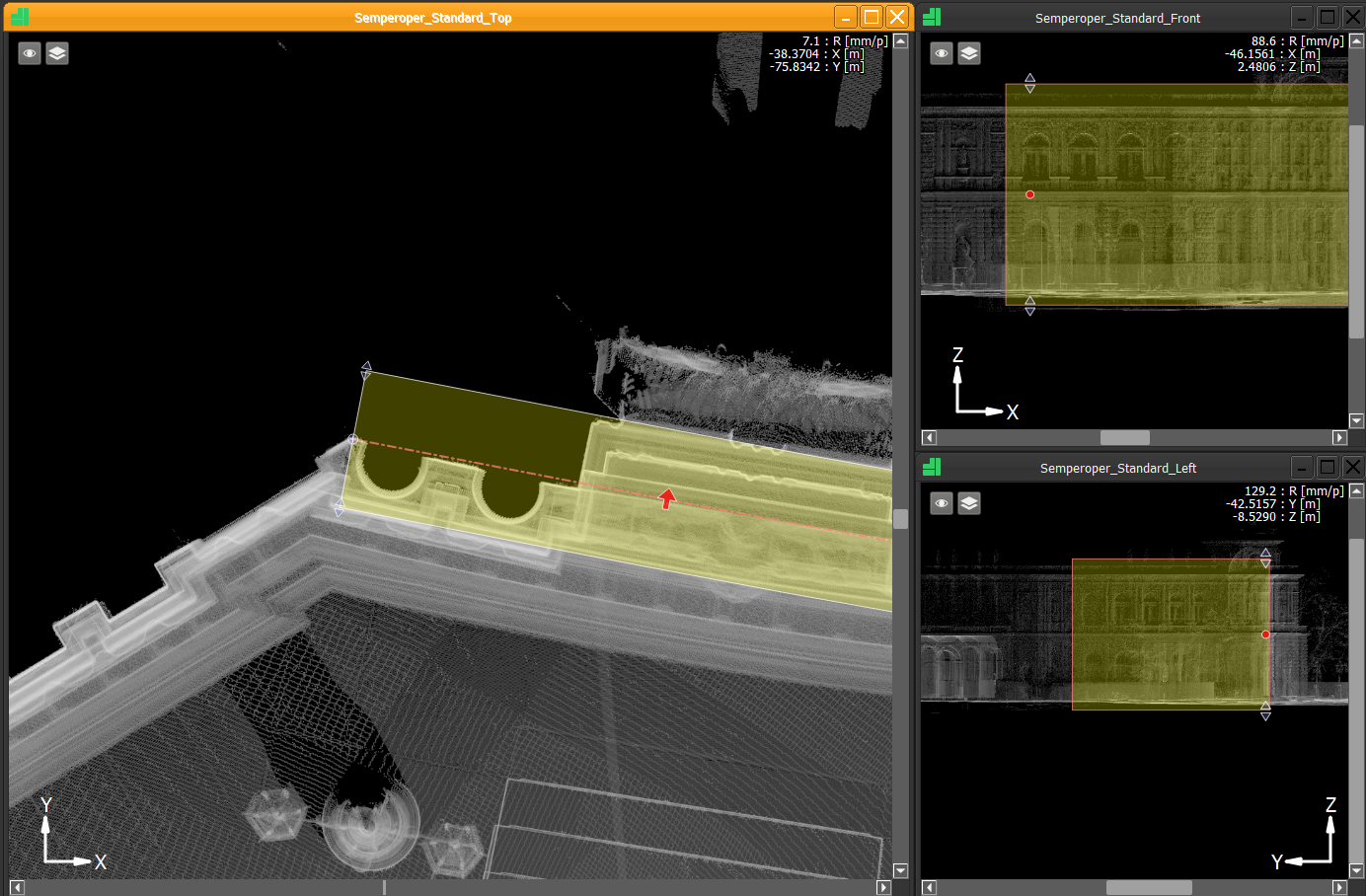Click bottom resize handle of box in Left view
This screenshot has height=896, width=1366.
[1265, 710]
